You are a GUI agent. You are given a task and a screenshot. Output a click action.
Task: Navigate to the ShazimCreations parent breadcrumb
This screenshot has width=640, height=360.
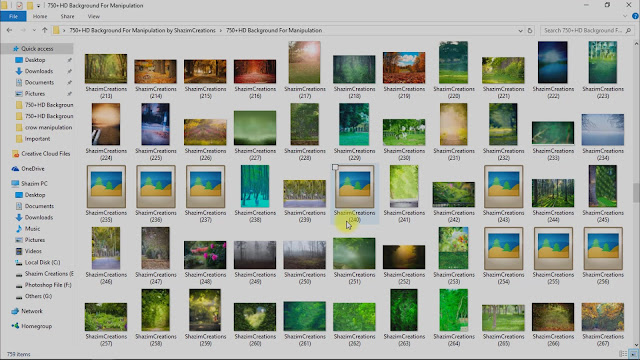[142, 30]
